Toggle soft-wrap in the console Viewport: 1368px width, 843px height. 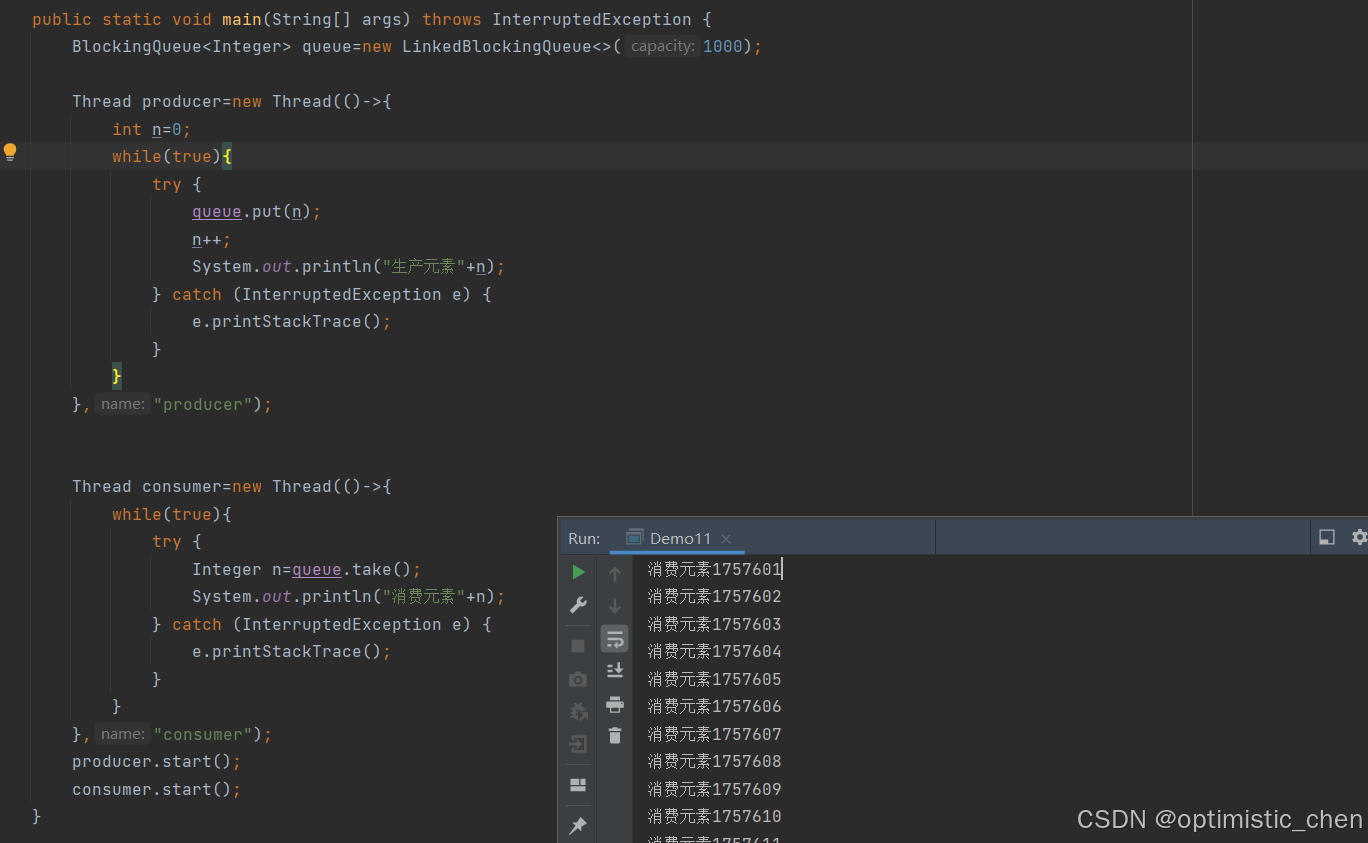tap(615, 639)
